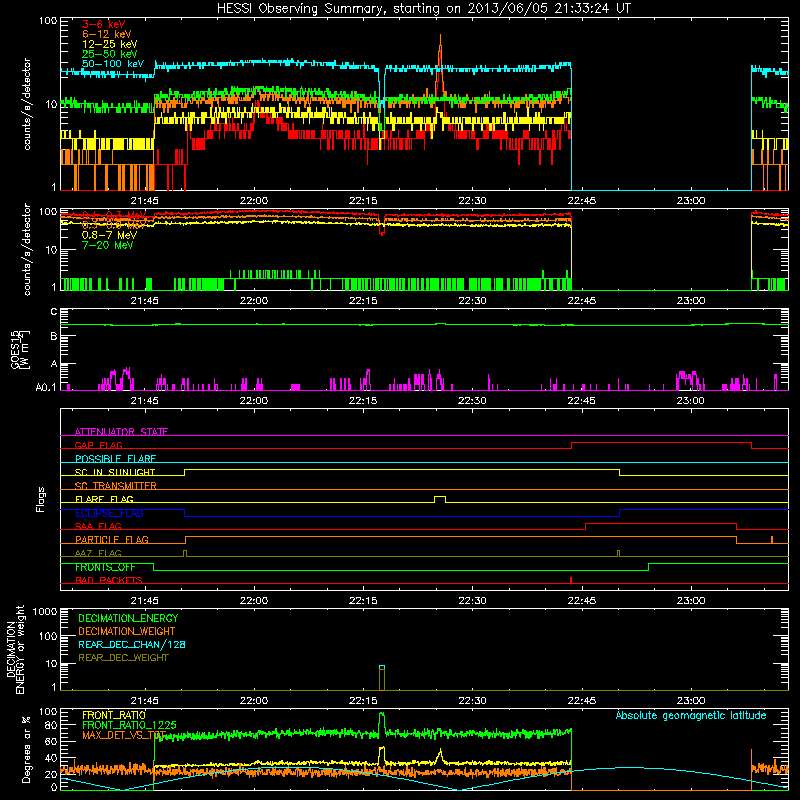Click the DECIMATION ENERGY or weight axis label
The height and width of the screenshot is (800, 800).
[x=15, y=649]
